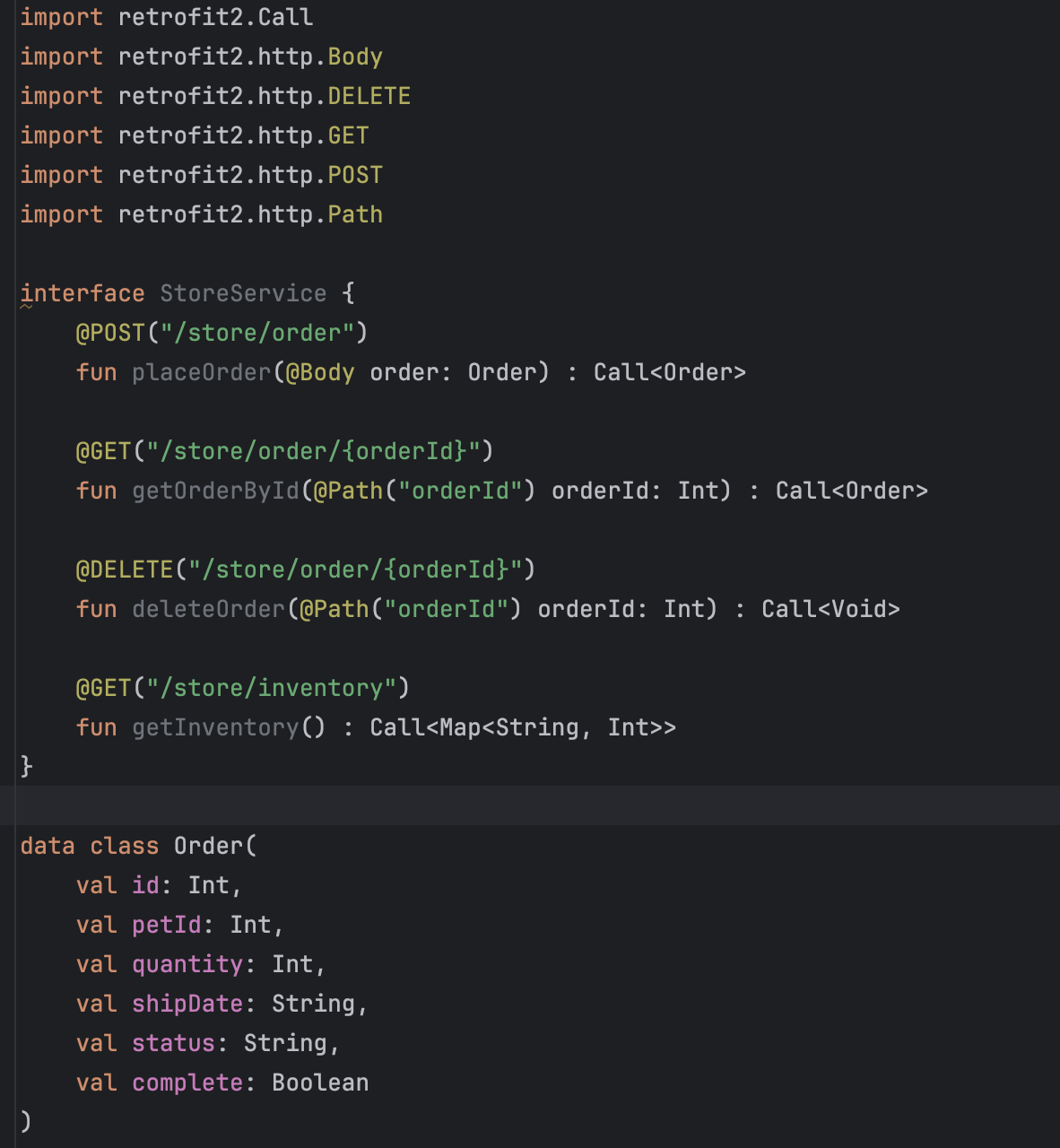
Task: Click 'data class Order(' declaration
Action: (x=139, y=846)
